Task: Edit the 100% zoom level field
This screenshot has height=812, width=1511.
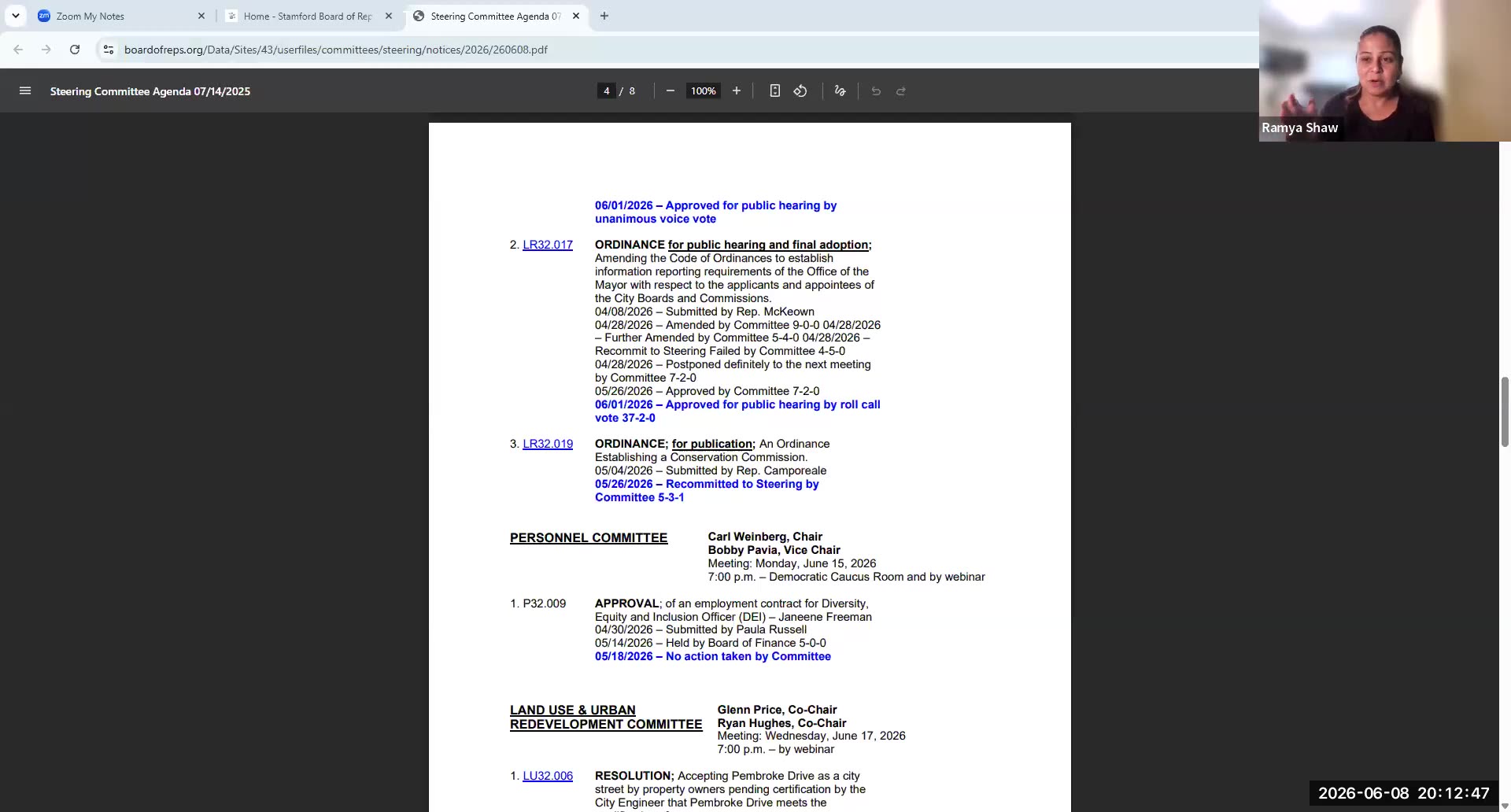Action: pos(703,91)
